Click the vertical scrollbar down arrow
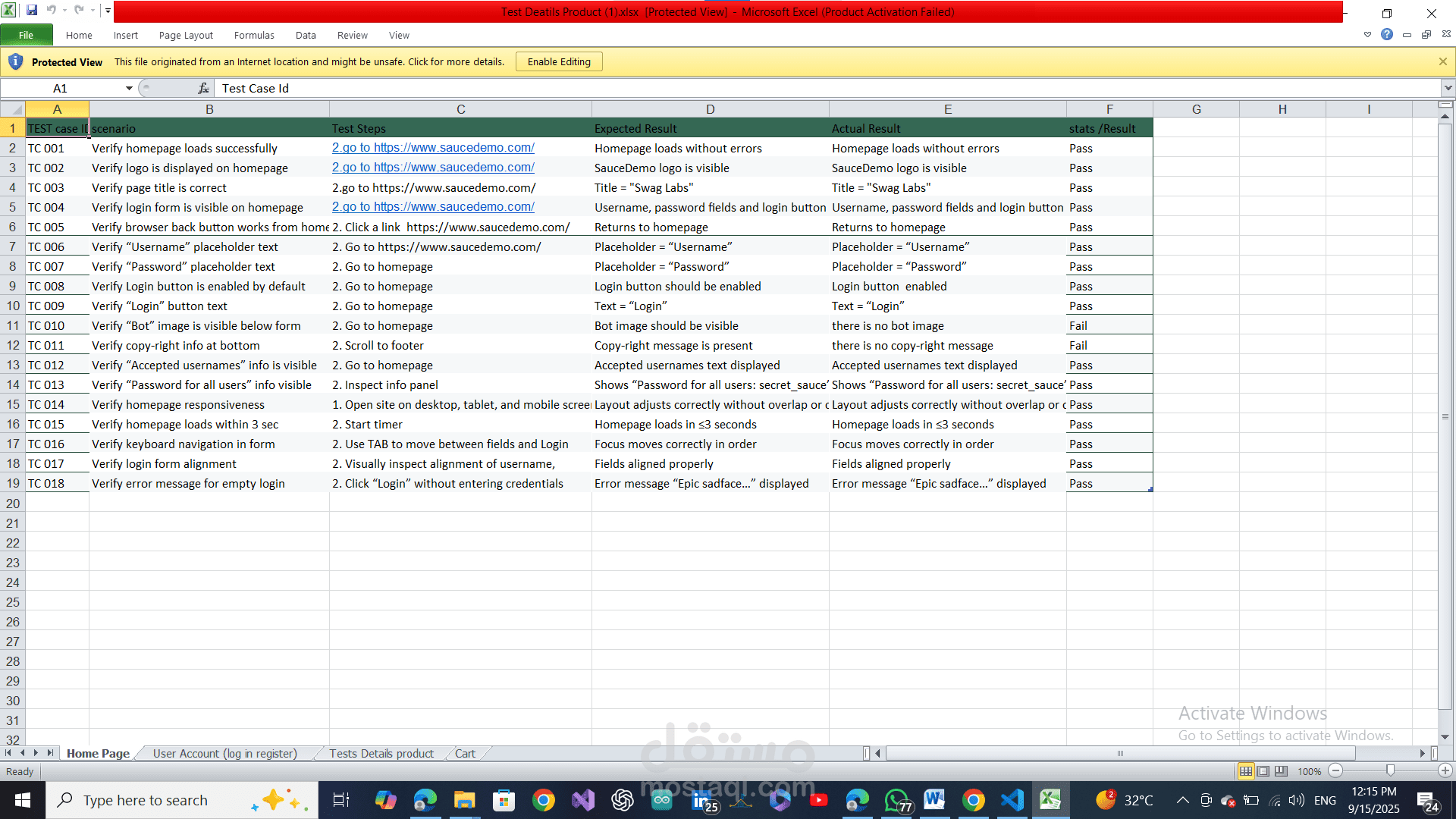This screenshot has width=1456, height=819. pos(1445,737)
